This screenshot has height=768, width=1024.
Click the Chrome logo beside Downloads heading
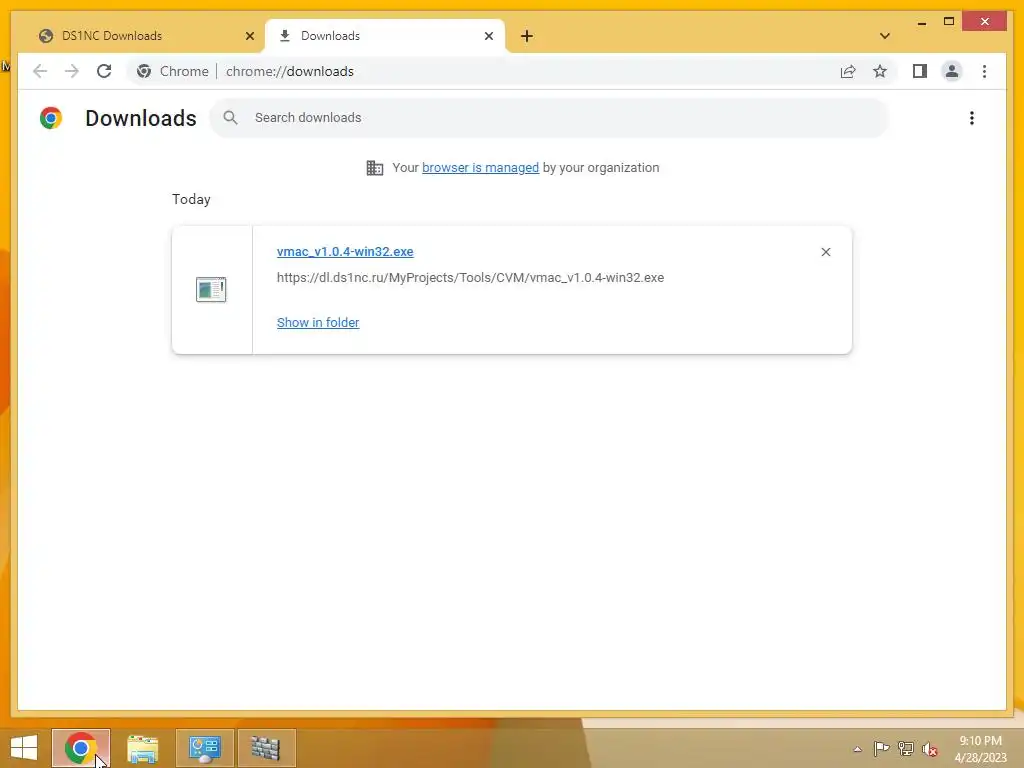point(51,118)
